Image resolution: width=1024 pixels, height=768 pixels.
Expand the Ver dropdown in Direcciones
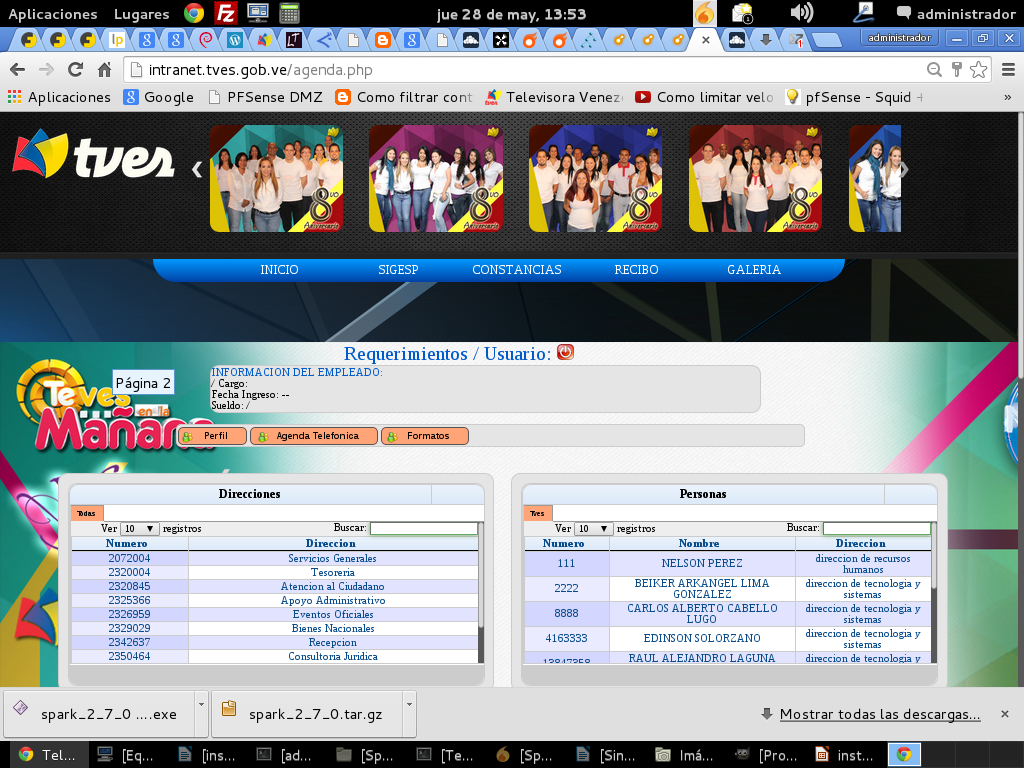pos(139,528)
